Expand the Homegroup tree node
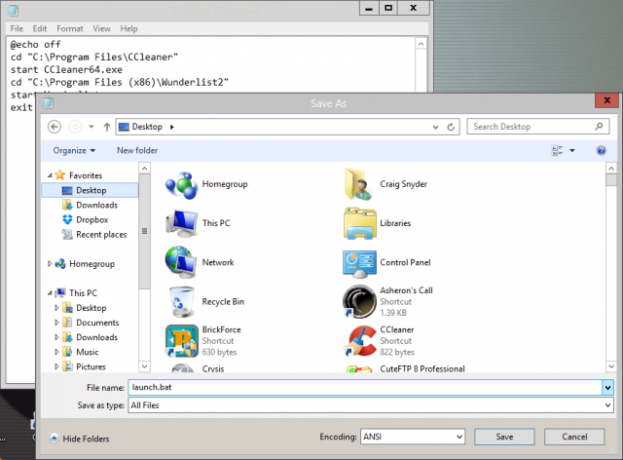623x460 pixels. click(x=50, y=263)
